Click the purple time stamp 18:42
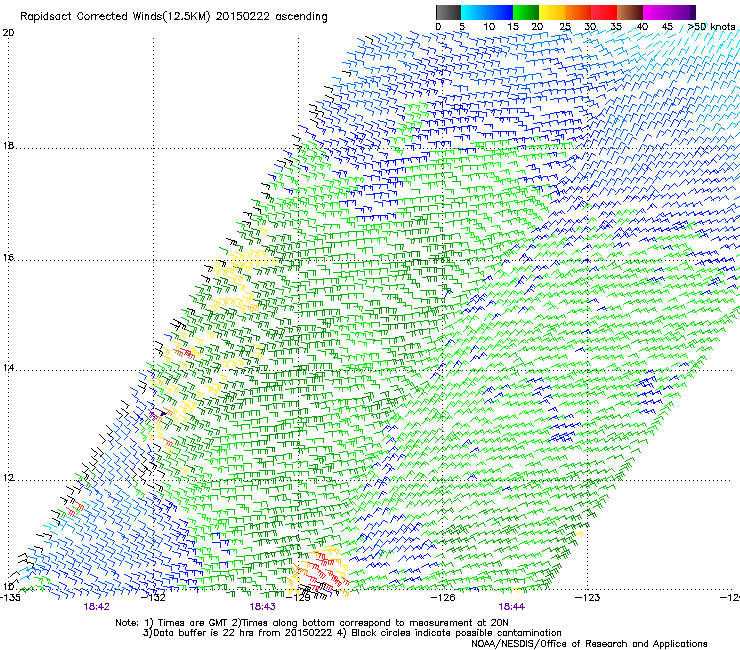This screenshot has height=650, width=740. coord(96,607)
